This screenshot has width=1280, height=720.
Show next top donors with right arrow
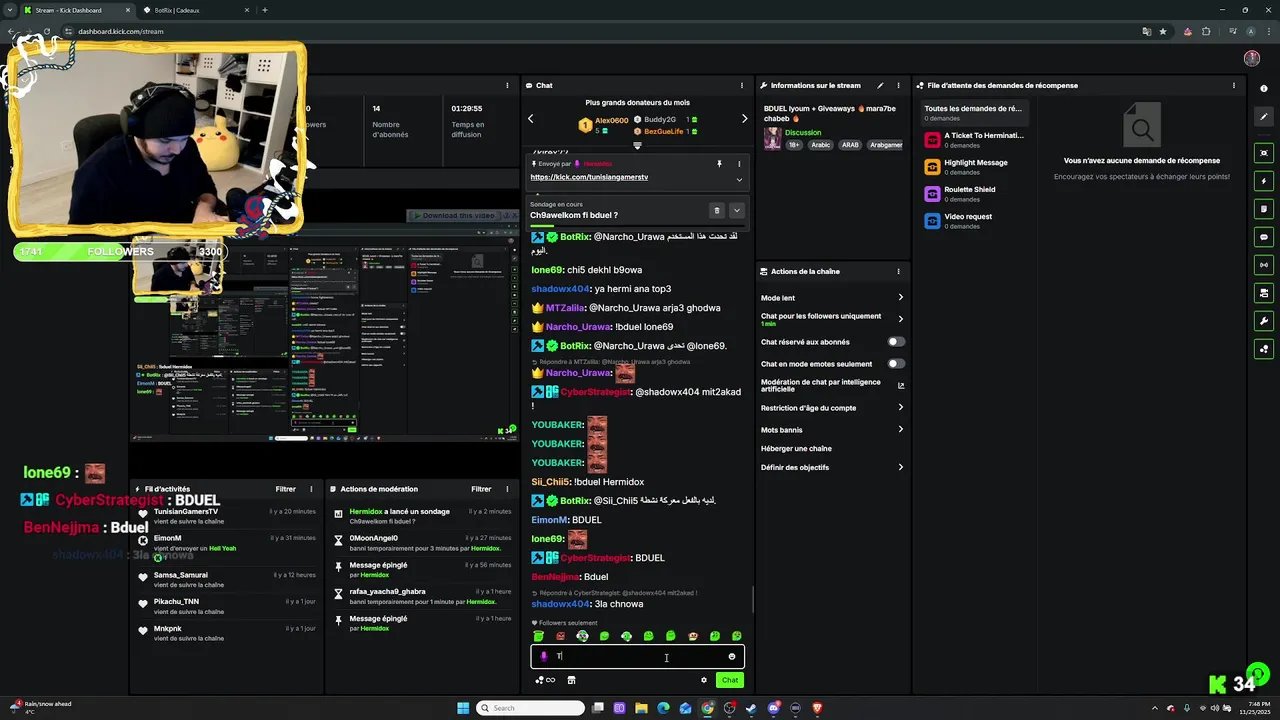click(744, 118)
